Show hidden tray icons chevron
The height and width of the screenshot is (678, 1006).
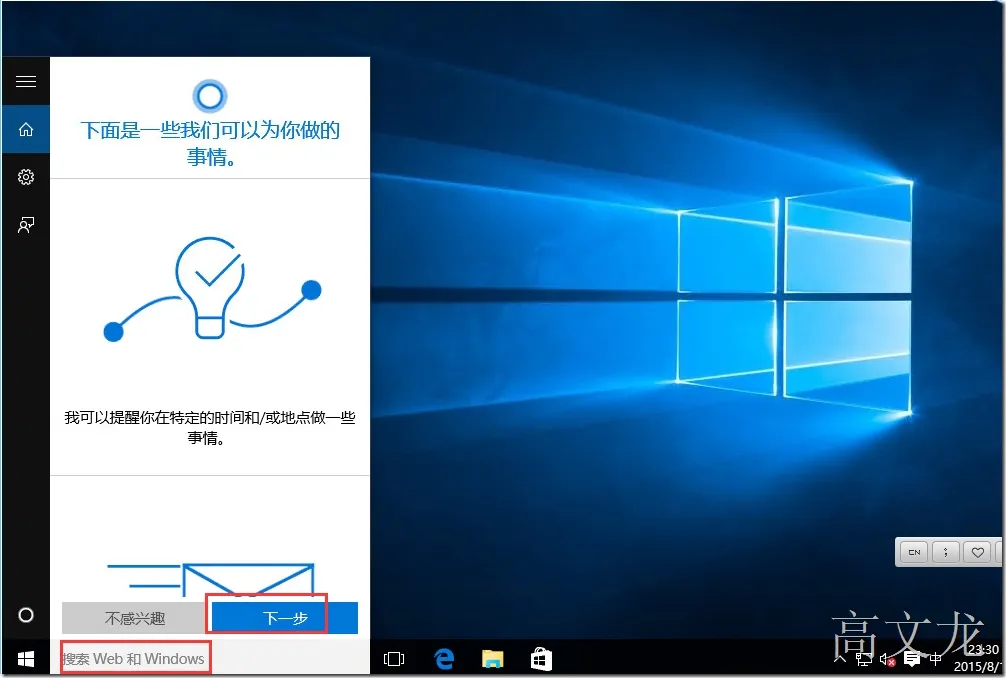coord(839,658)
